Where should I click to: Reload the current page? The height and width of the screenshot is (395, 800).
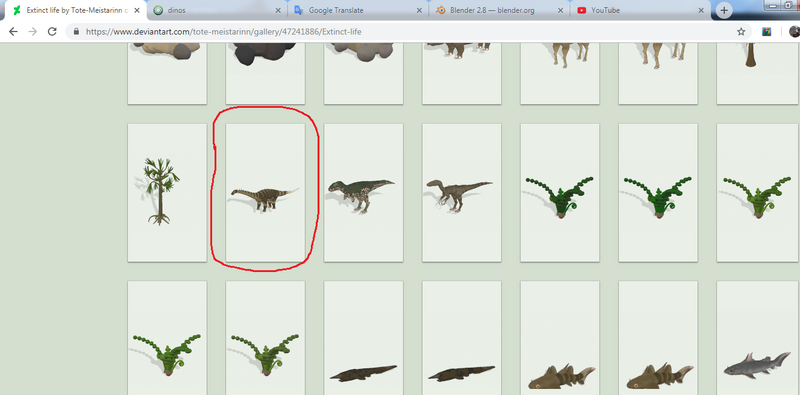click(x=52, y=32)
